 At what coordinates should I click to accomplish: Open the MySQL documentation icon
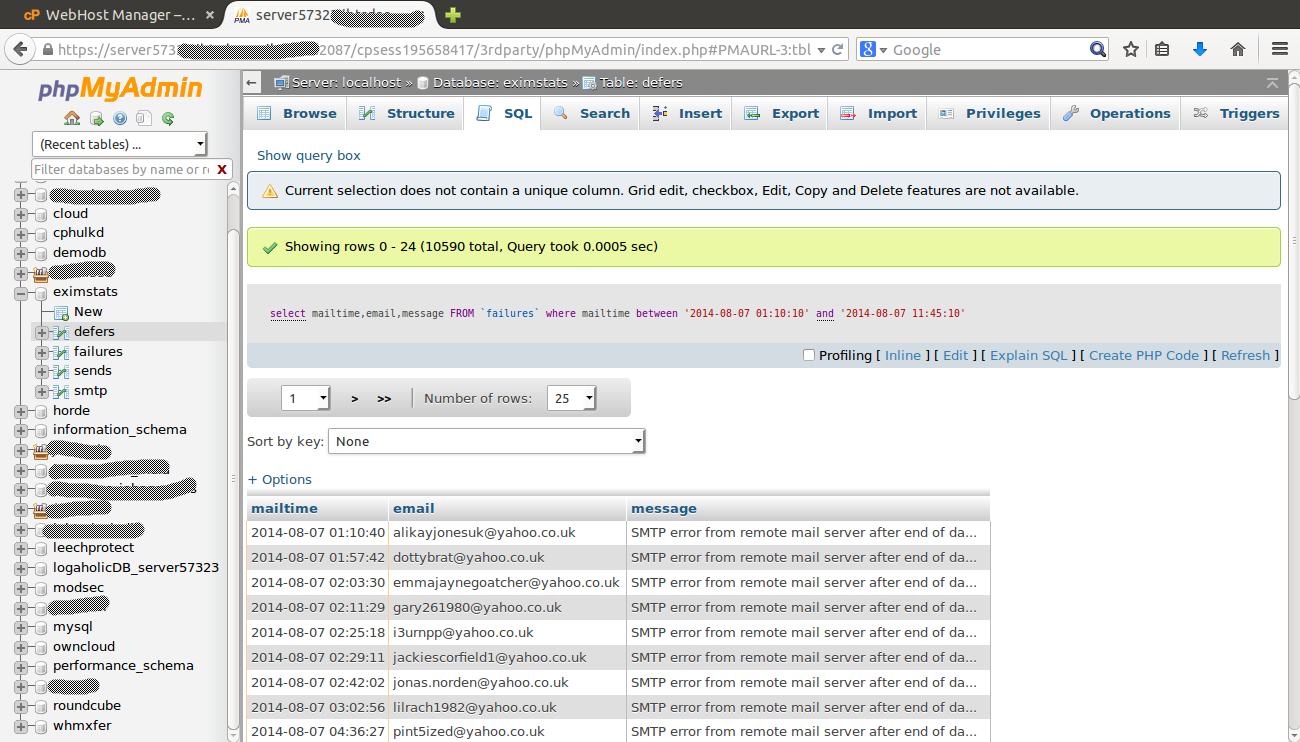point(144,118)
